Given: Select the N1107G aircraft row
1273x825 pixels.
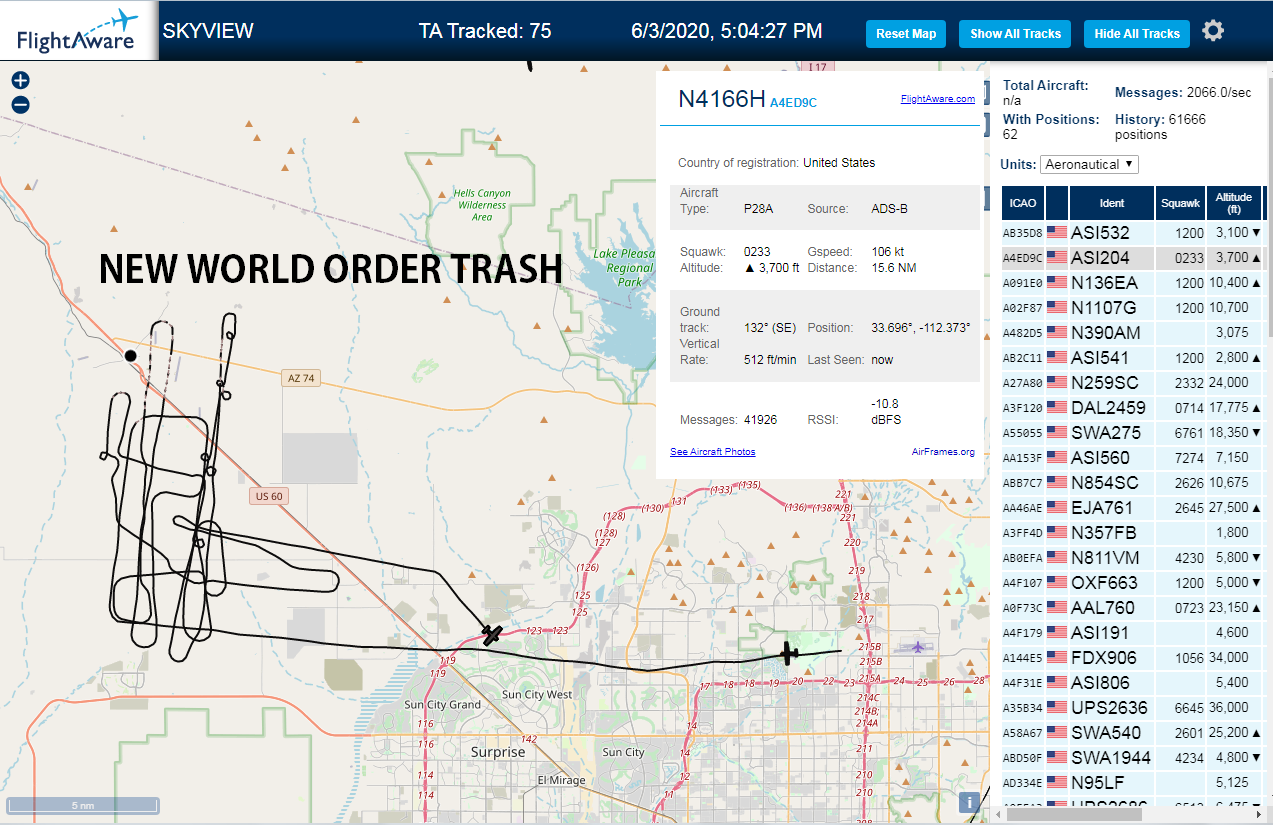Looking at the screenshot, I should (1134, 308).
